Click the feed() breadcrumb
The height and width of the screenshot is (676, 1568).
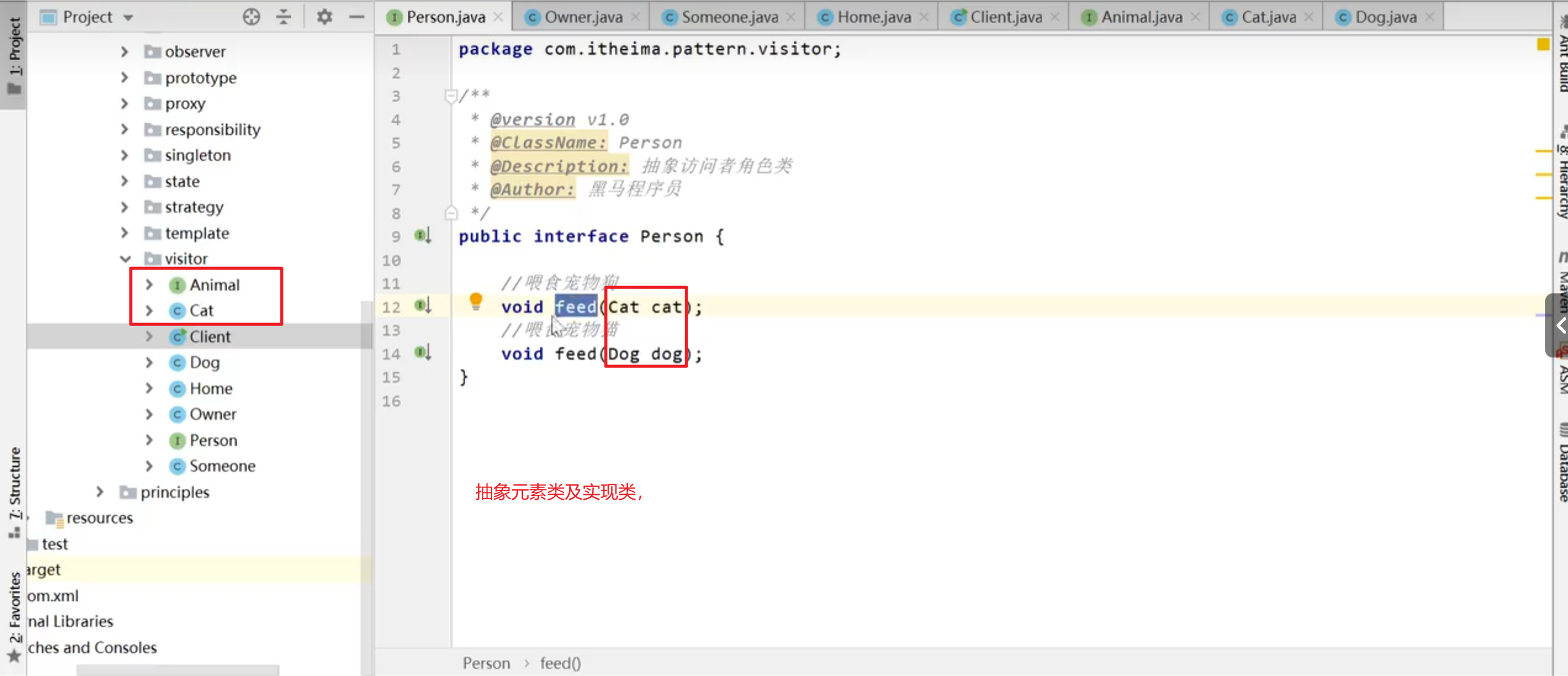(561, 663)
